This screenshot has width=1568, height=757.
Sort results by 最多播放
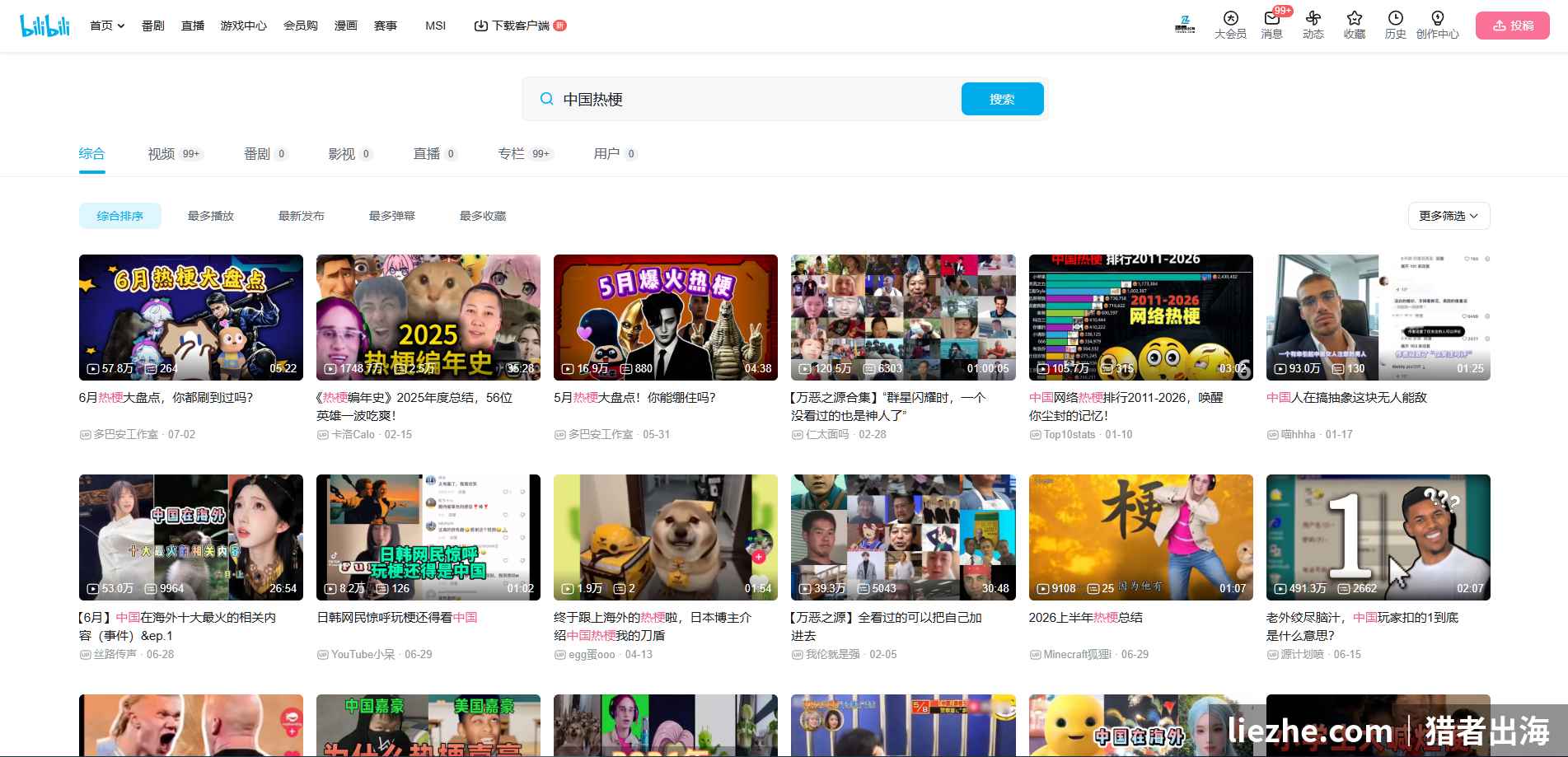click(211, 216)
